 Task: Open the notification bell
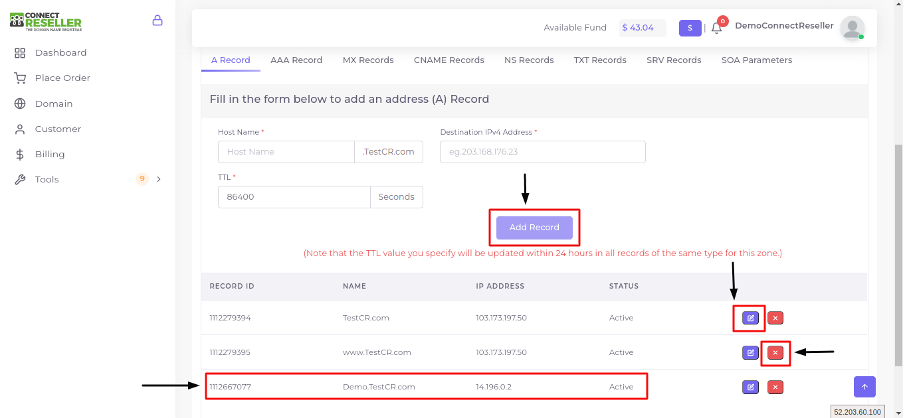[716, 28]
